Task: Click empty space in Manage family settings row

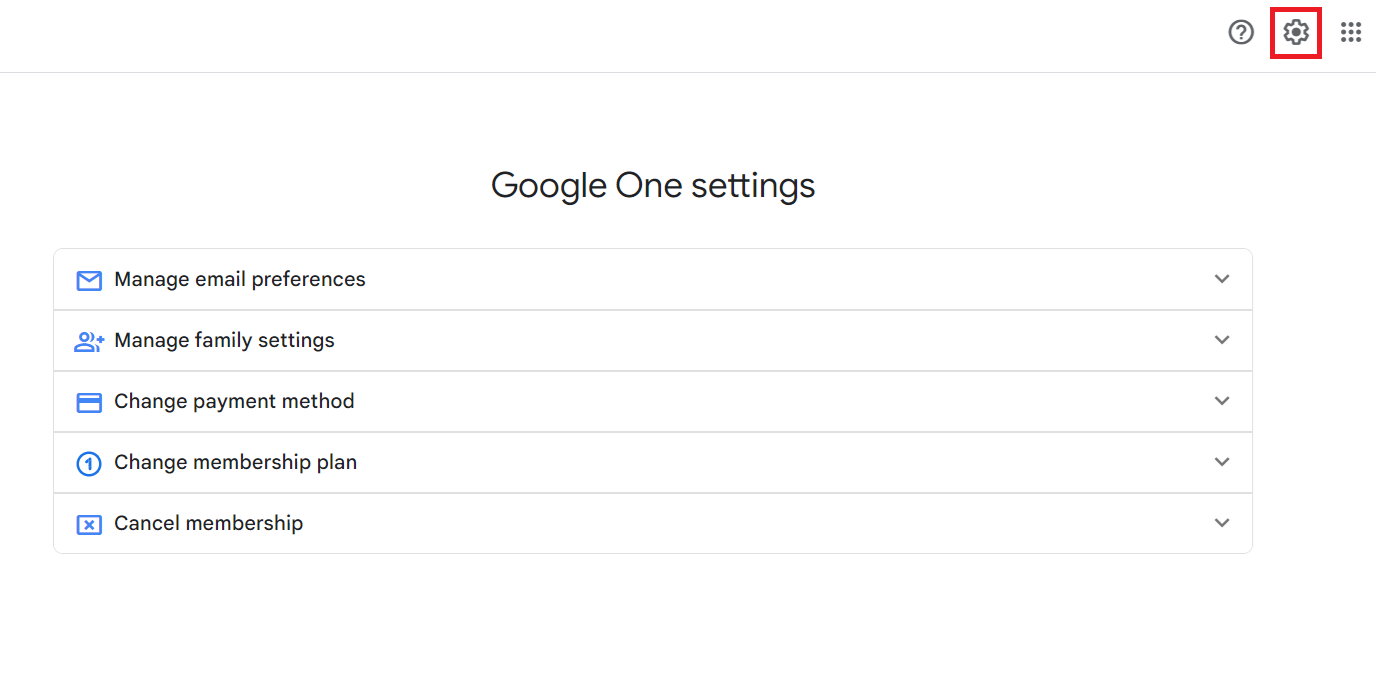Action: pyautogui.click(x=770, y=340)
